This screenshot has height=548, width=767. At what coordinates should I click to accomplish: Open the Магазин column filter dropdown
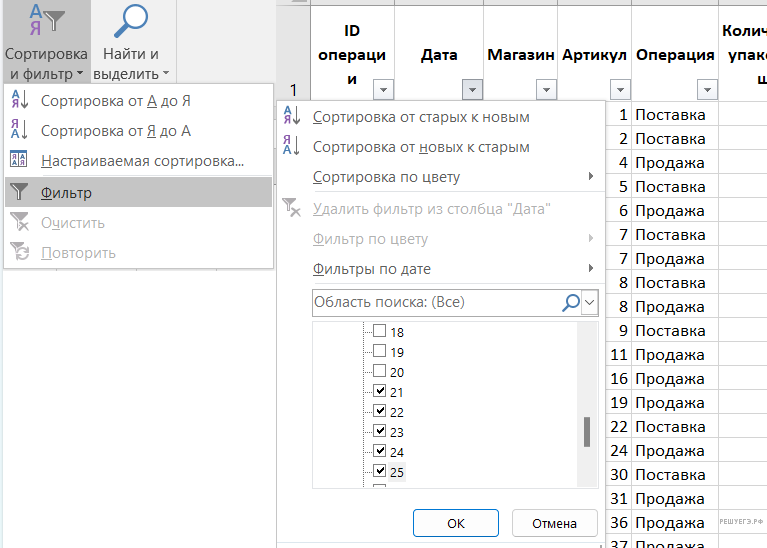pos(546,90)
